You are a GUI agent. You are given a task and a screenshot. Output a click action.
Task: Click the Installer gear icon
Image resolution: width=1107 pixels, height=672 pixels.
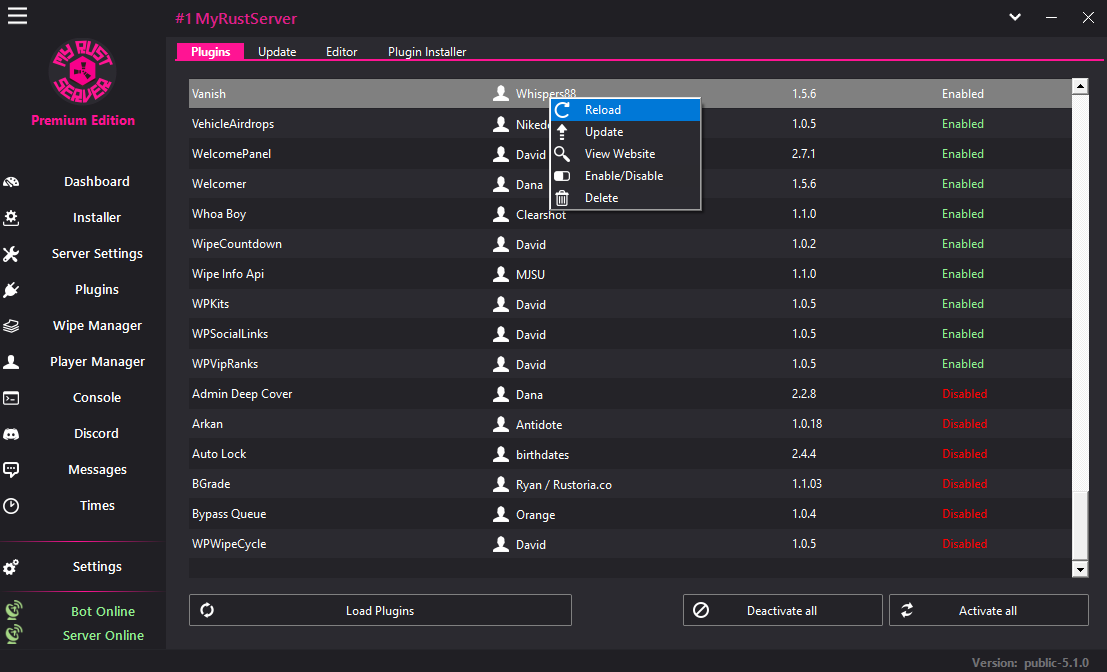(11, 218)
